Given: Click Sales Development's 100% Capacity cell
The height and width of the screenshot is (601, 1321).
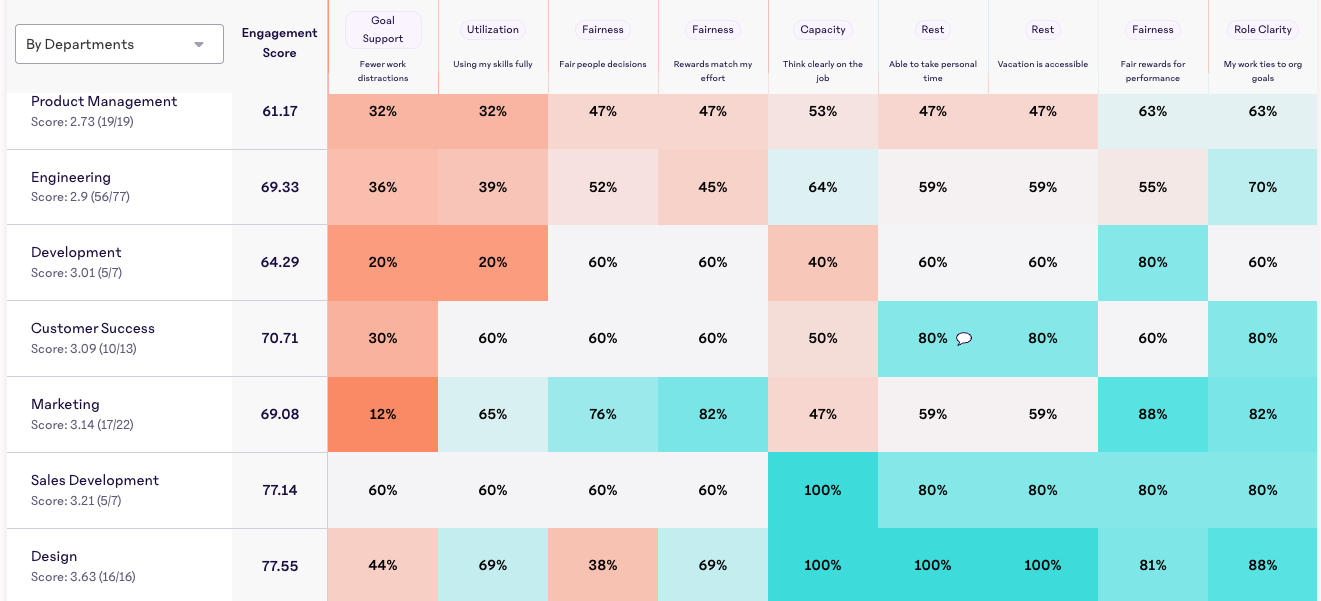Looking at the screenshot, I should click(x=823, y=490).
